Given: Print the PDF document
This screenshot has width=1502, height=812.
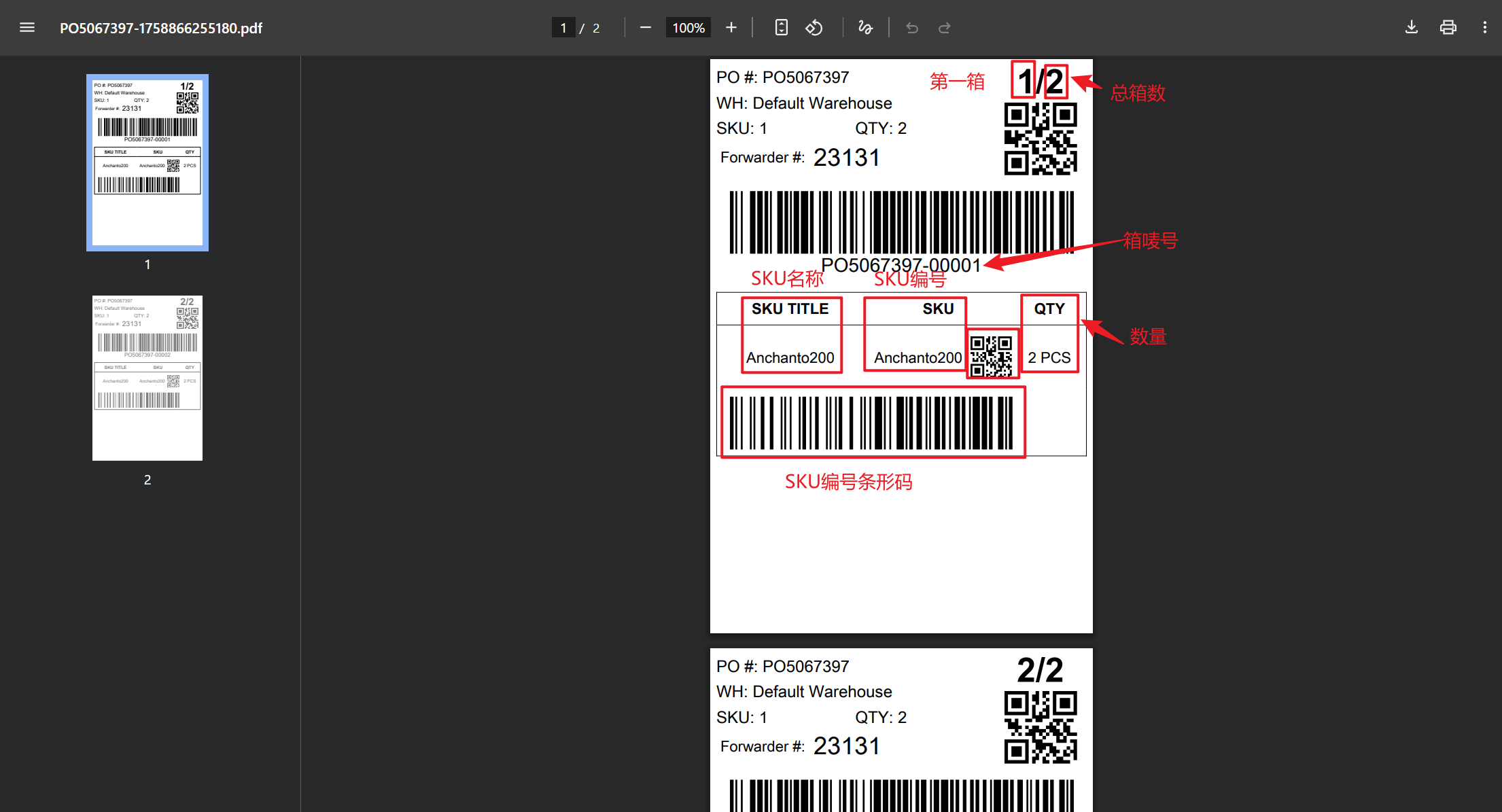Looking at the screenshot, I should click(1448, 28).
